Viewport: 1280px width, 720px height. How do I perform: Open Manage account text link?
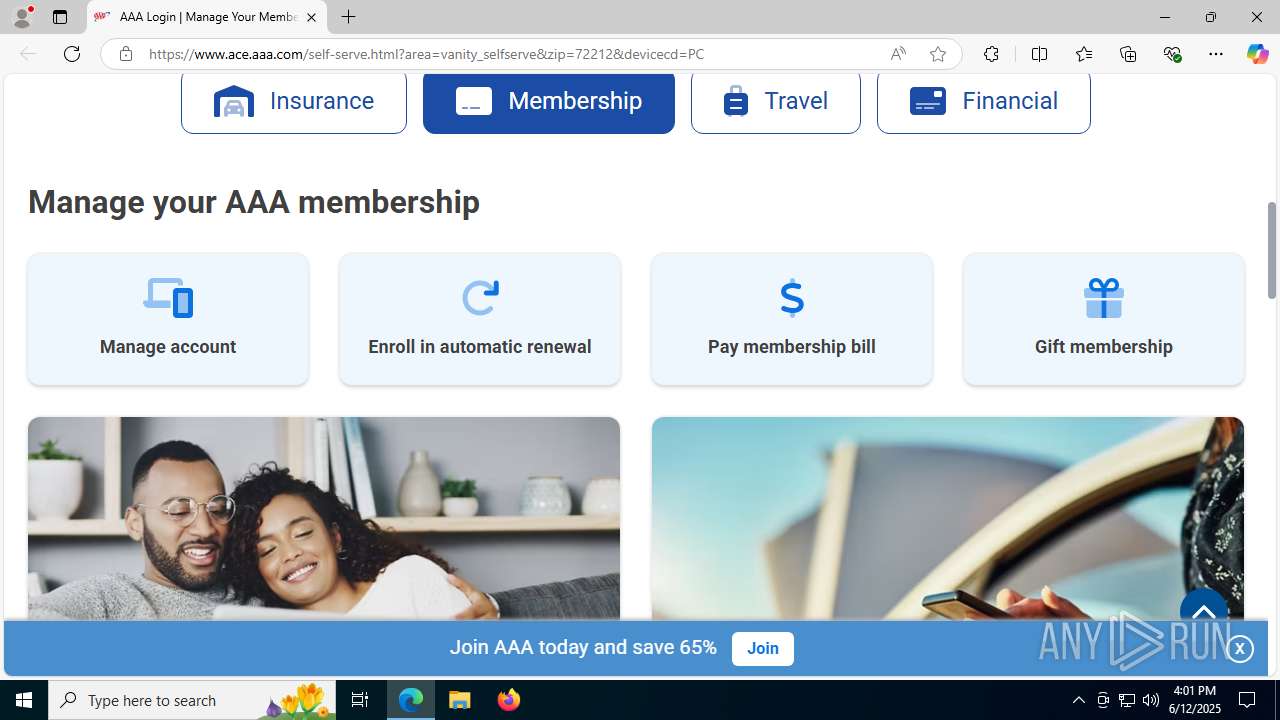tap(168, 347)
